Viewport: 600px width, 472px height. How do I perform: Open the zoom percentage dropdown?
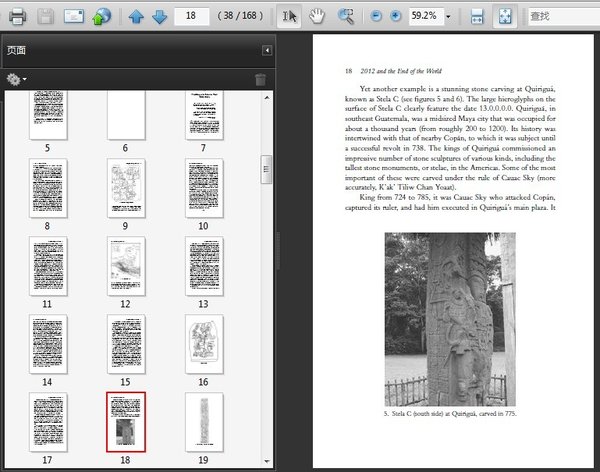tap(447, 17)
